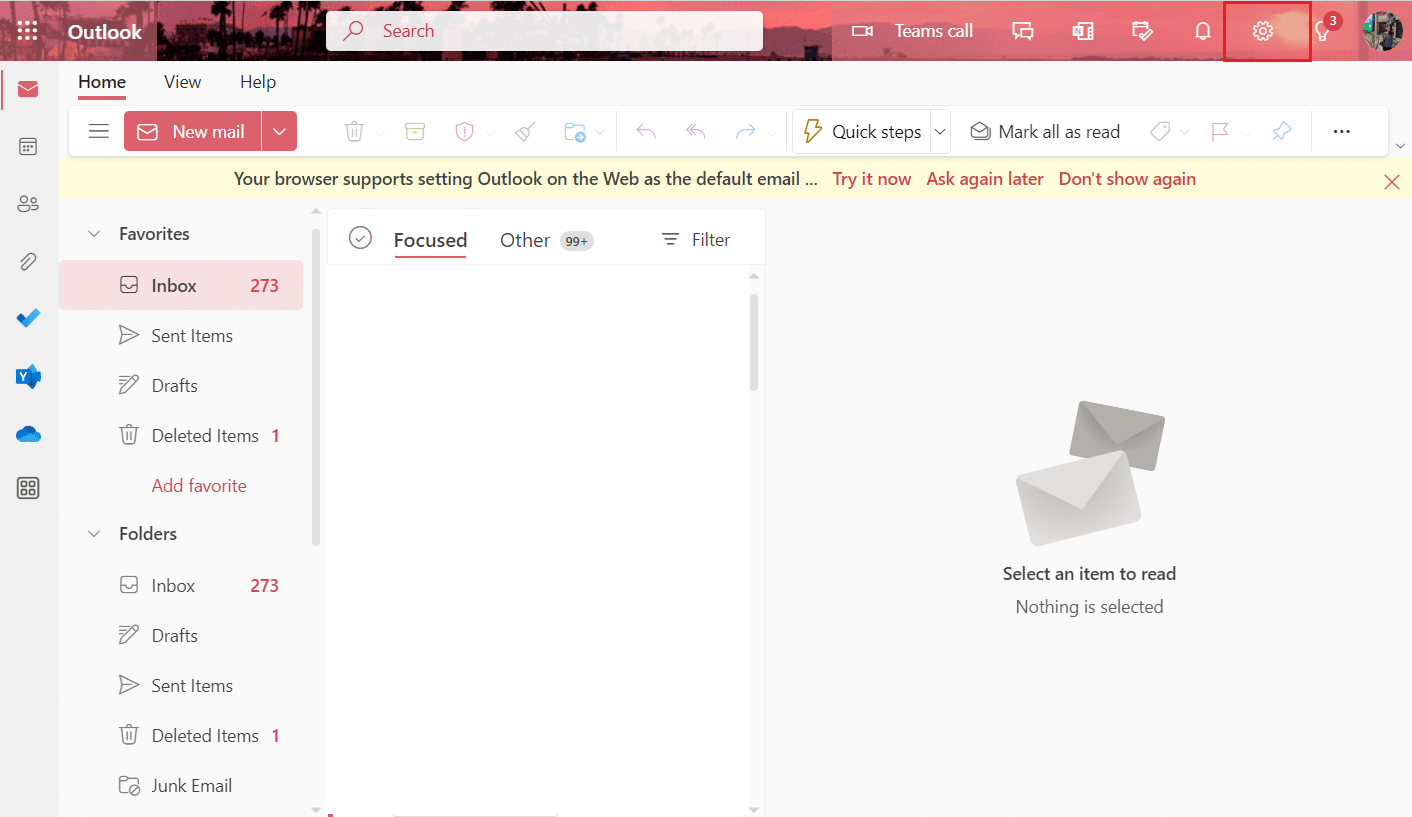Expand the New mail dropdown arrow
The width and height of the screenshot is (1412, 817).
[280, 131]
